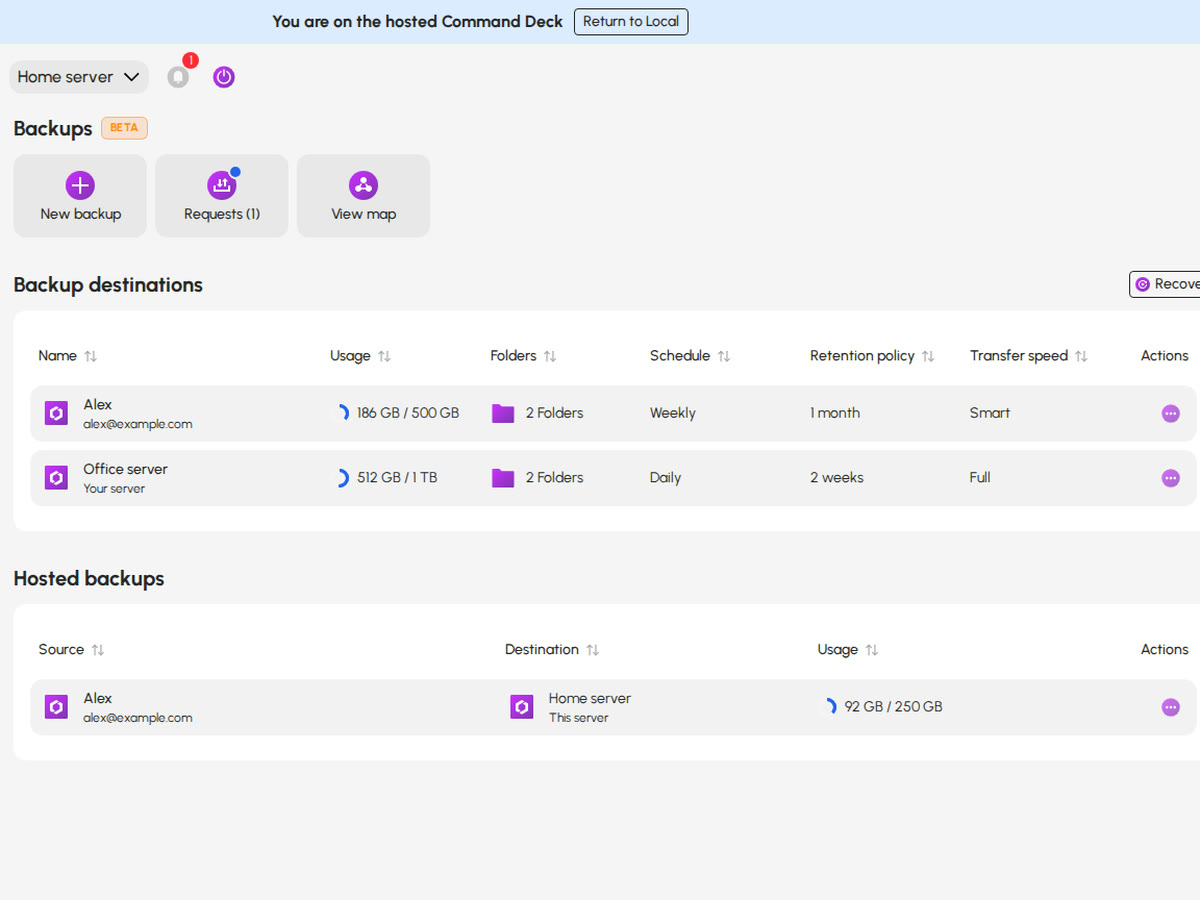Click the 'Daily' schedule value
This screenshot has width=1200, height=900.
coord(665,478)
